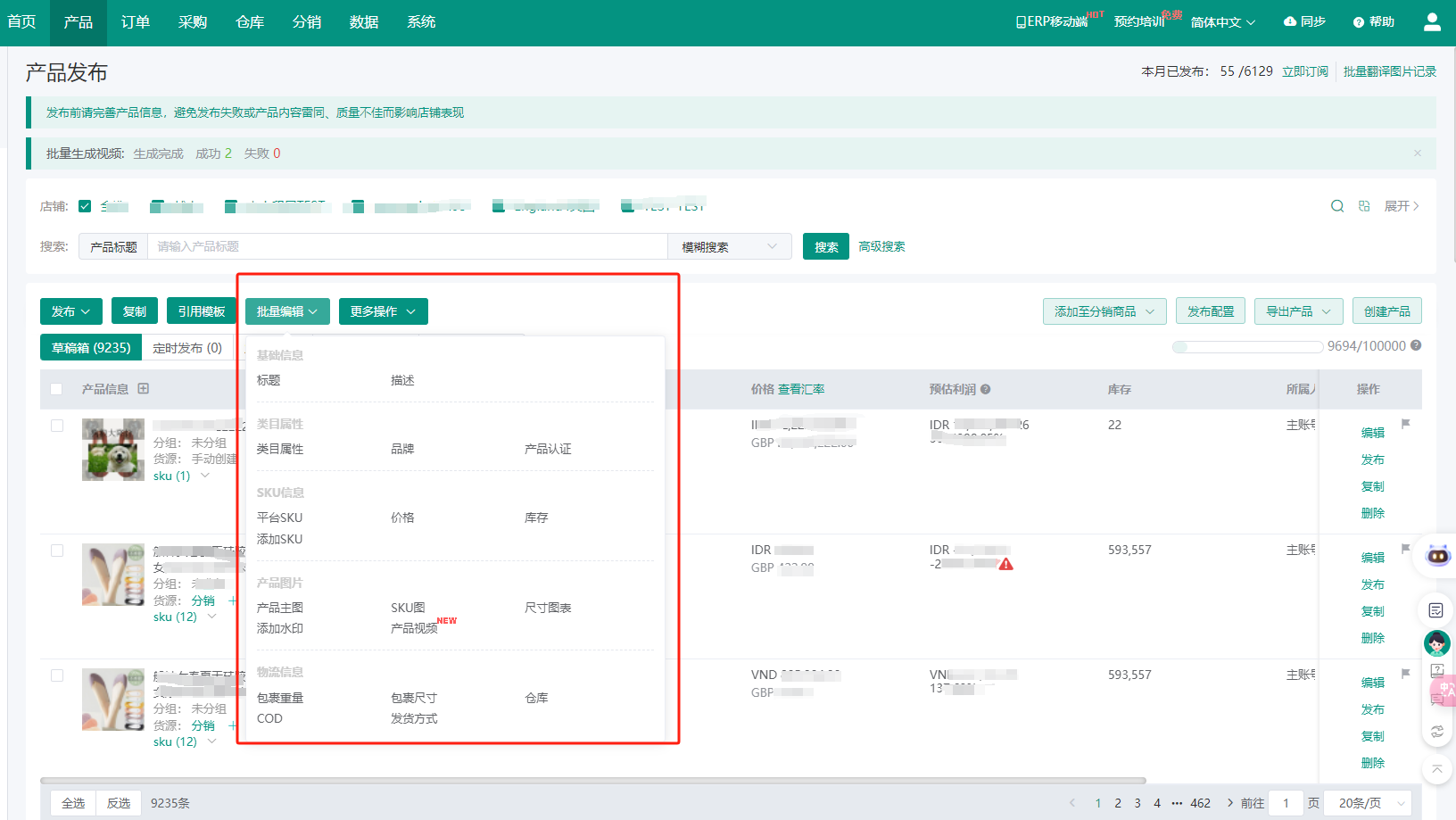Expand the 发布 dropdown button
1456x820 pixels.
click(x=71, y=311)
